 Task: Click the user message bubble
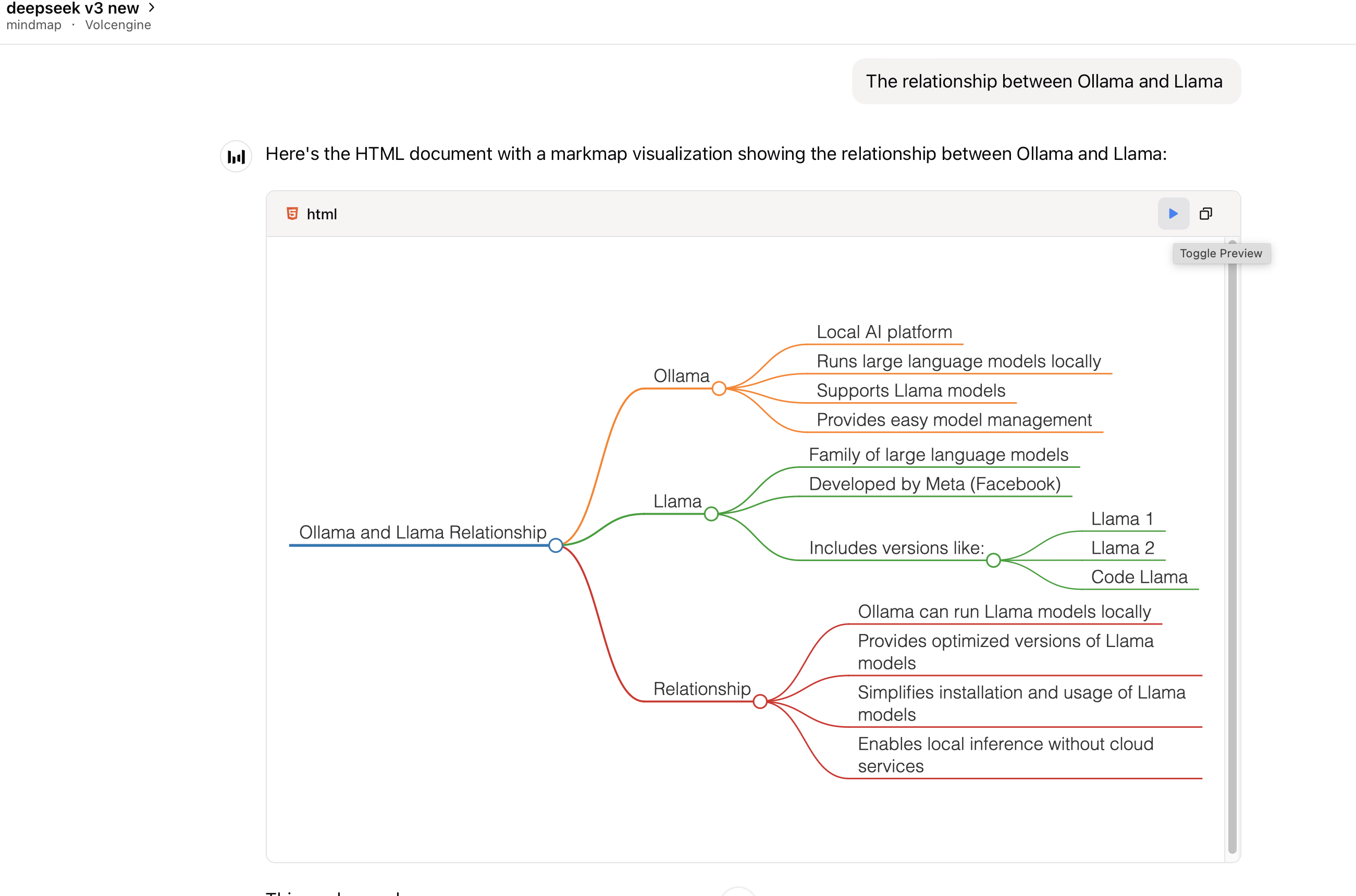1045,81
